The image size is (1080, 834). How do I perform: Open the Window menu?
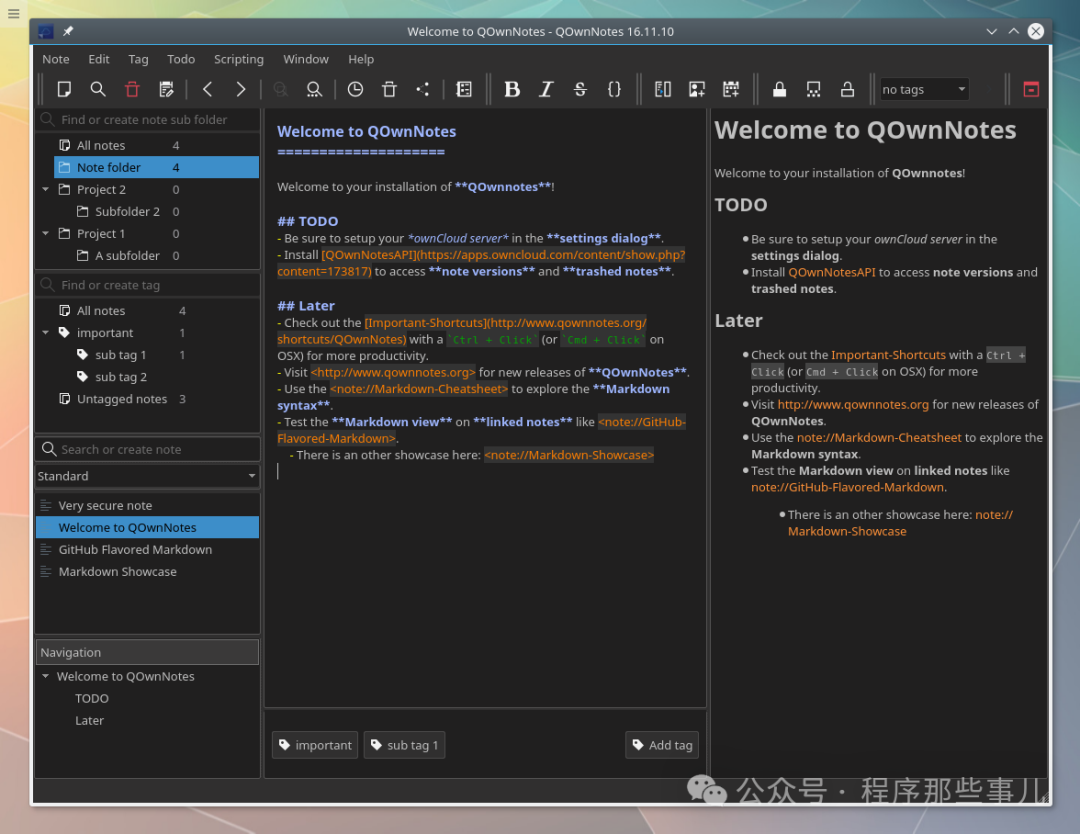306,59
